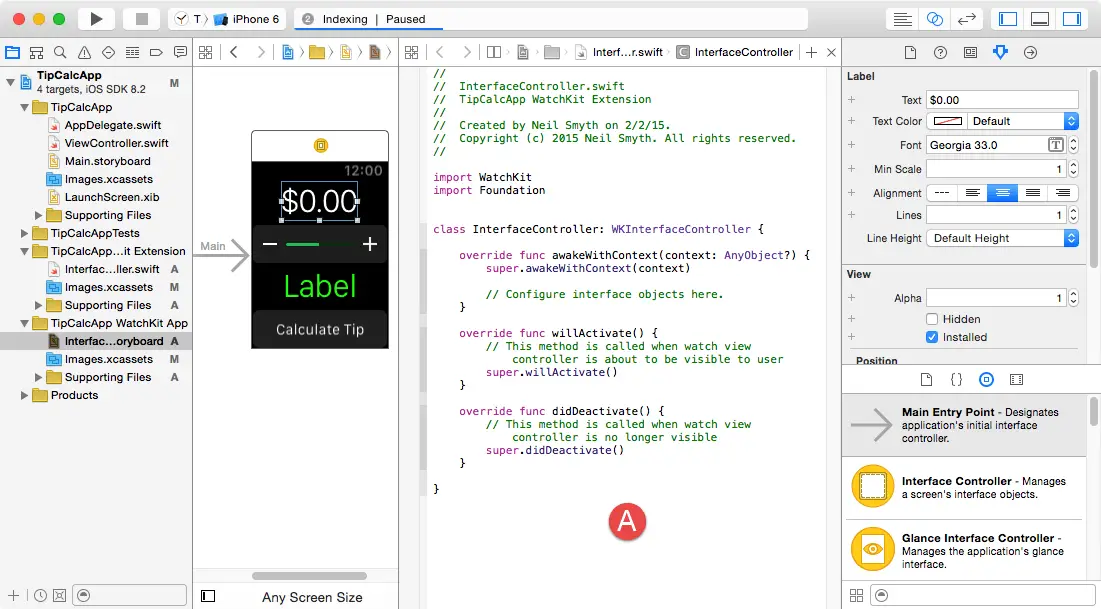Select the Object library icon
Image resolution: width=1101 pixels, height=609 pixels.
[986, 380]
